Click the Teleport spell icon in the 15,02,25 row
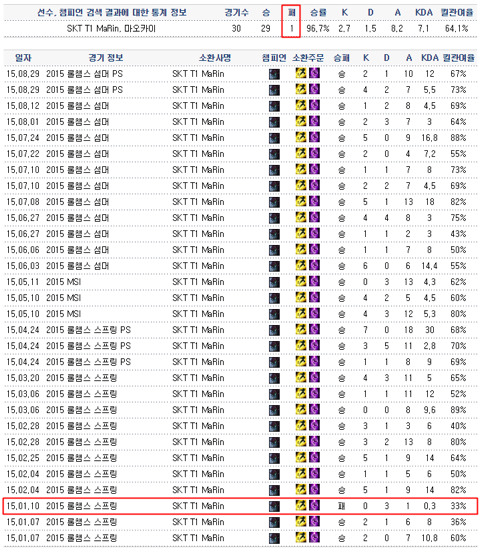 (x=314, y=457)
